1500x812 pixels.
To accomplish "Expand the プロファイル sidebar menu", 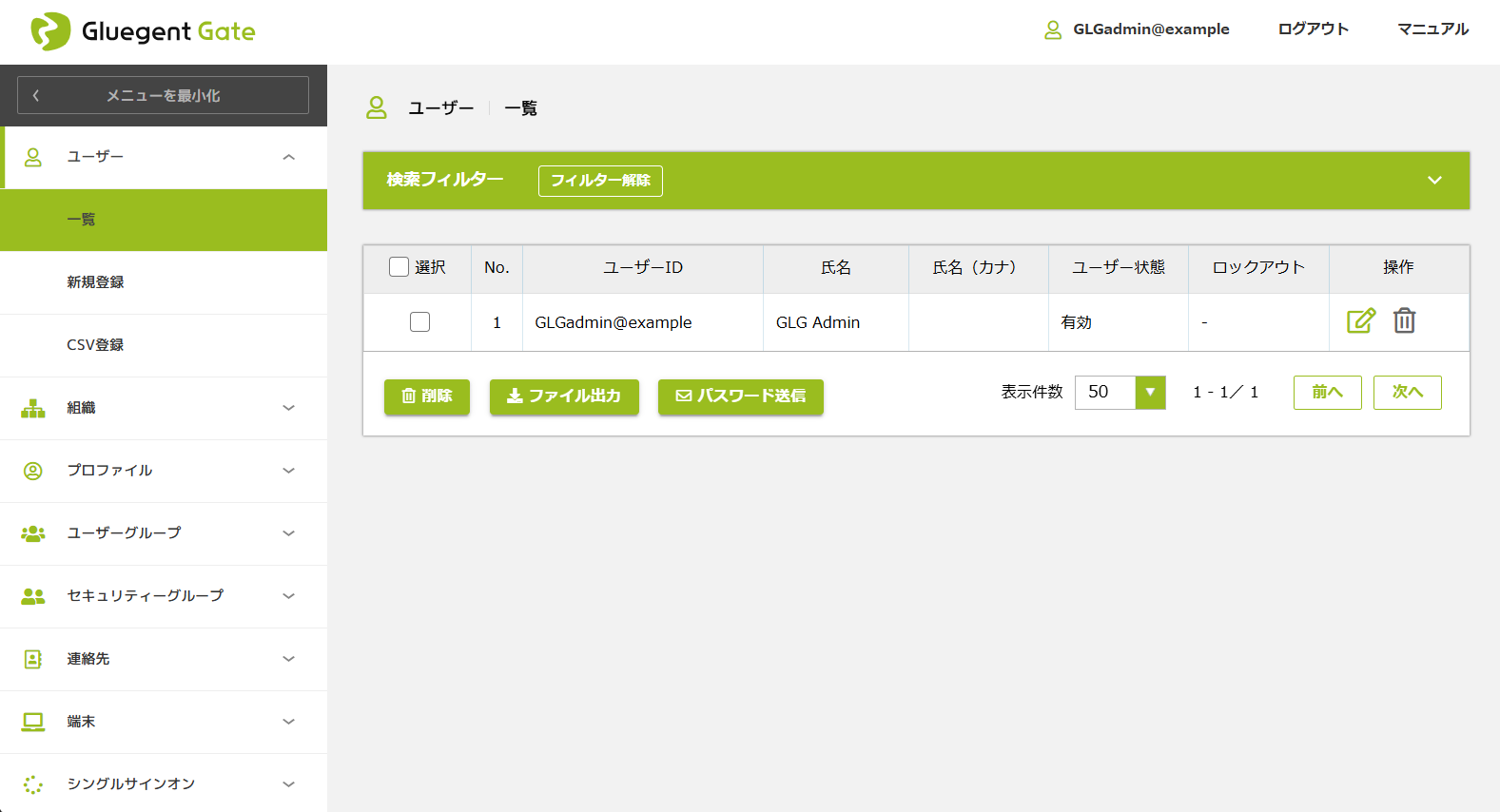I will click(x=289, y=471).
